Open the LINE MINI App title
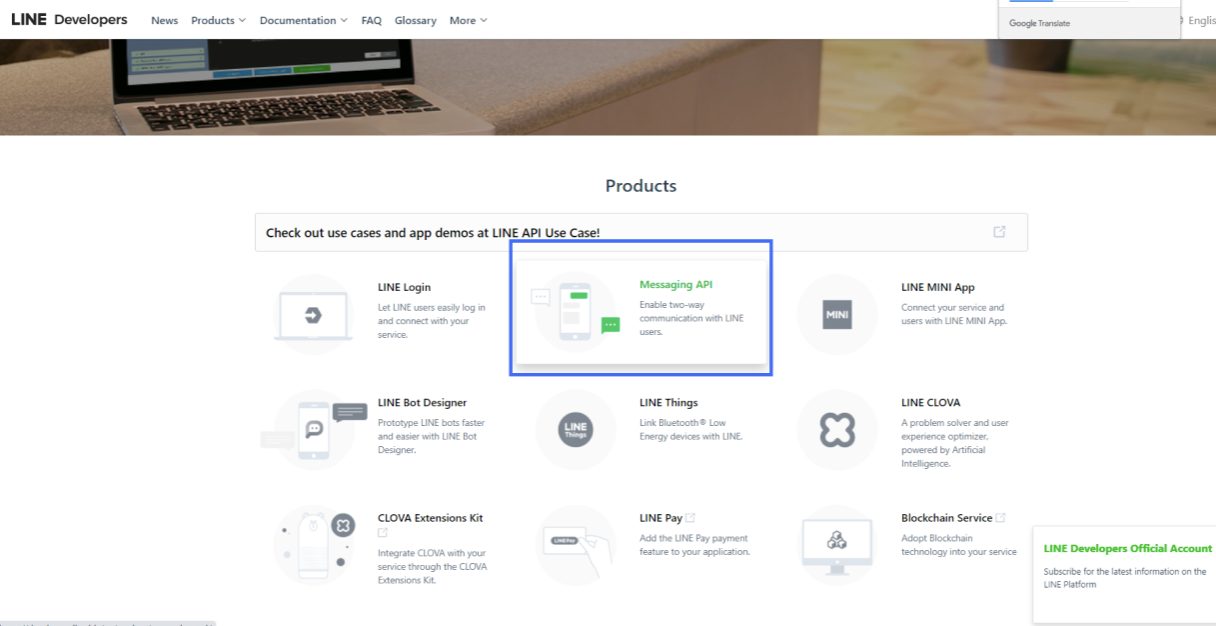This screenshot has width=1216, height=626. [938, 287]
